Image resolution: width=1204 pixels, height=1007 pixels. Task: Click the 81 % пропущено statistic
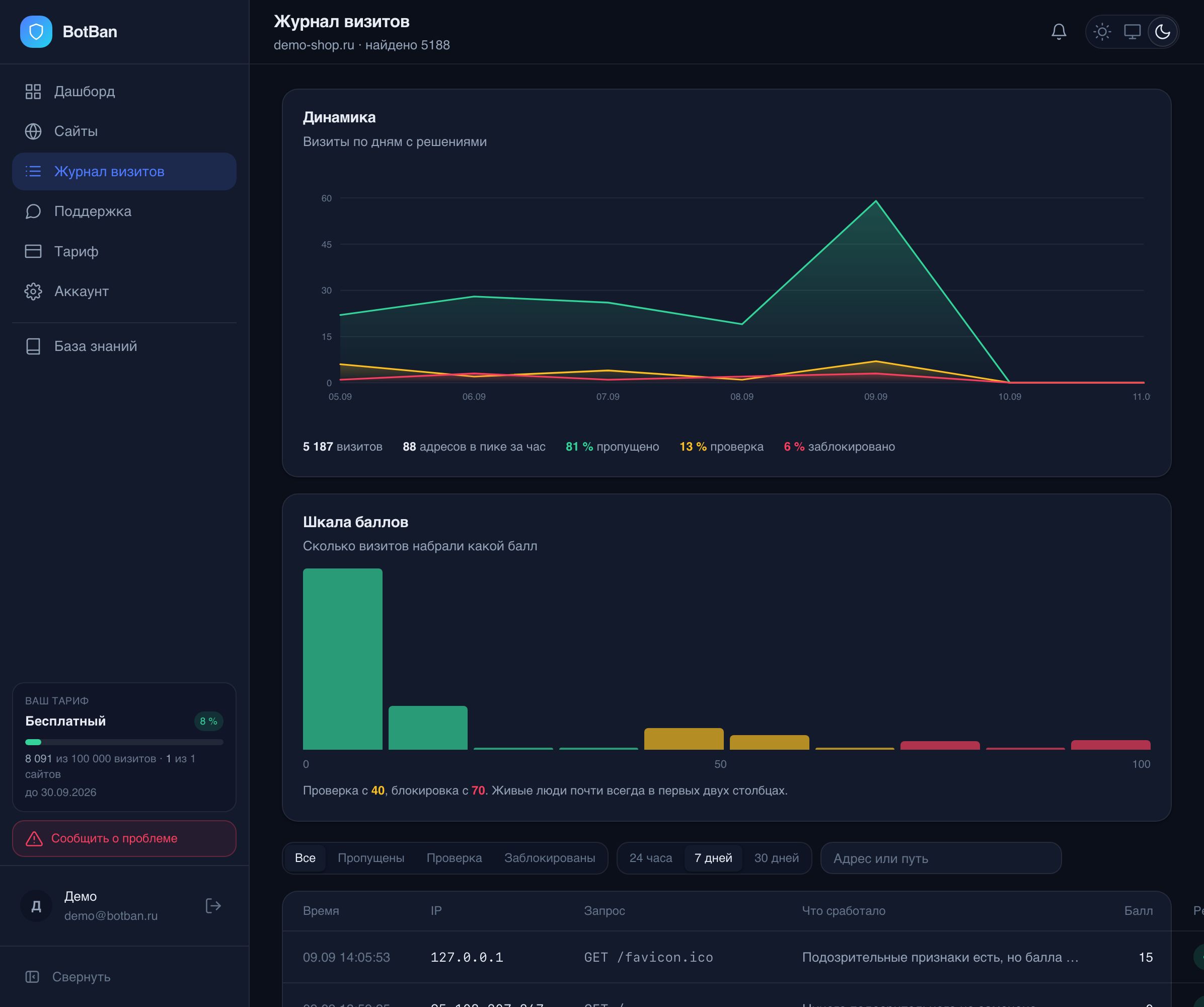[x=613, y=447]
